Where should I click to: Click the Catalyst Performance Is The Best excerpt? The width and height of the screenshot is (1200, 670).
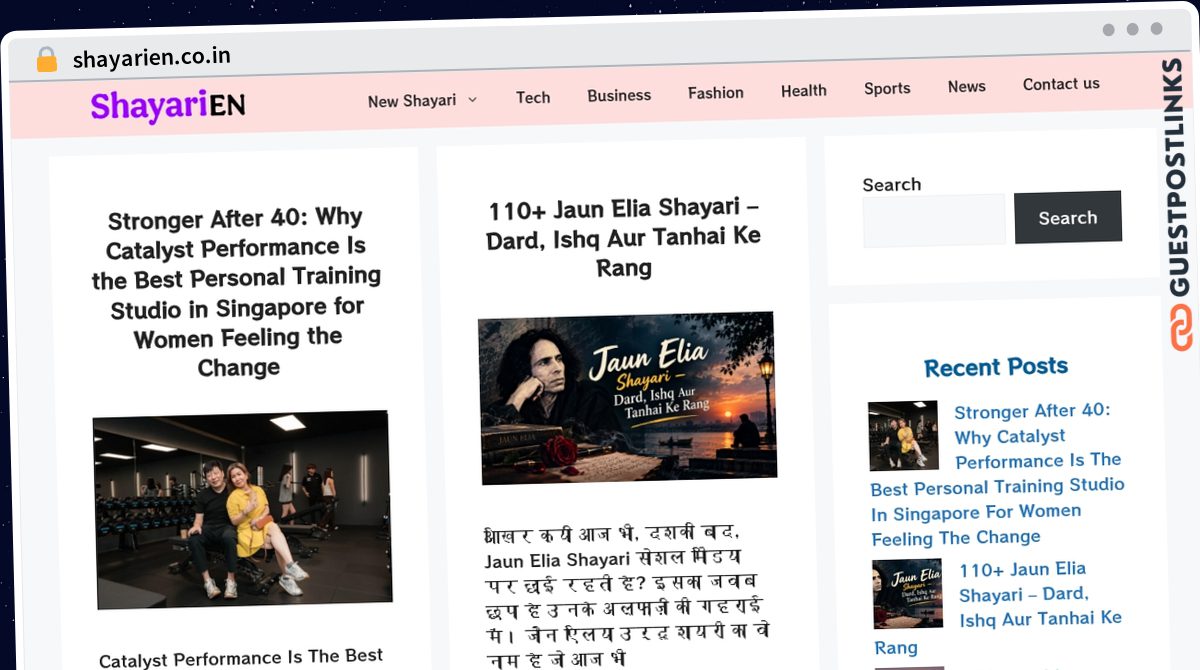pyautogui.click(x=241, y=657)
